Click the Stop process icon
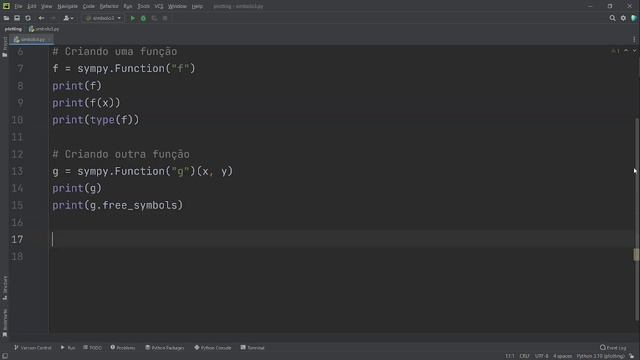This screenshot has height=360, width=640. 165,18
